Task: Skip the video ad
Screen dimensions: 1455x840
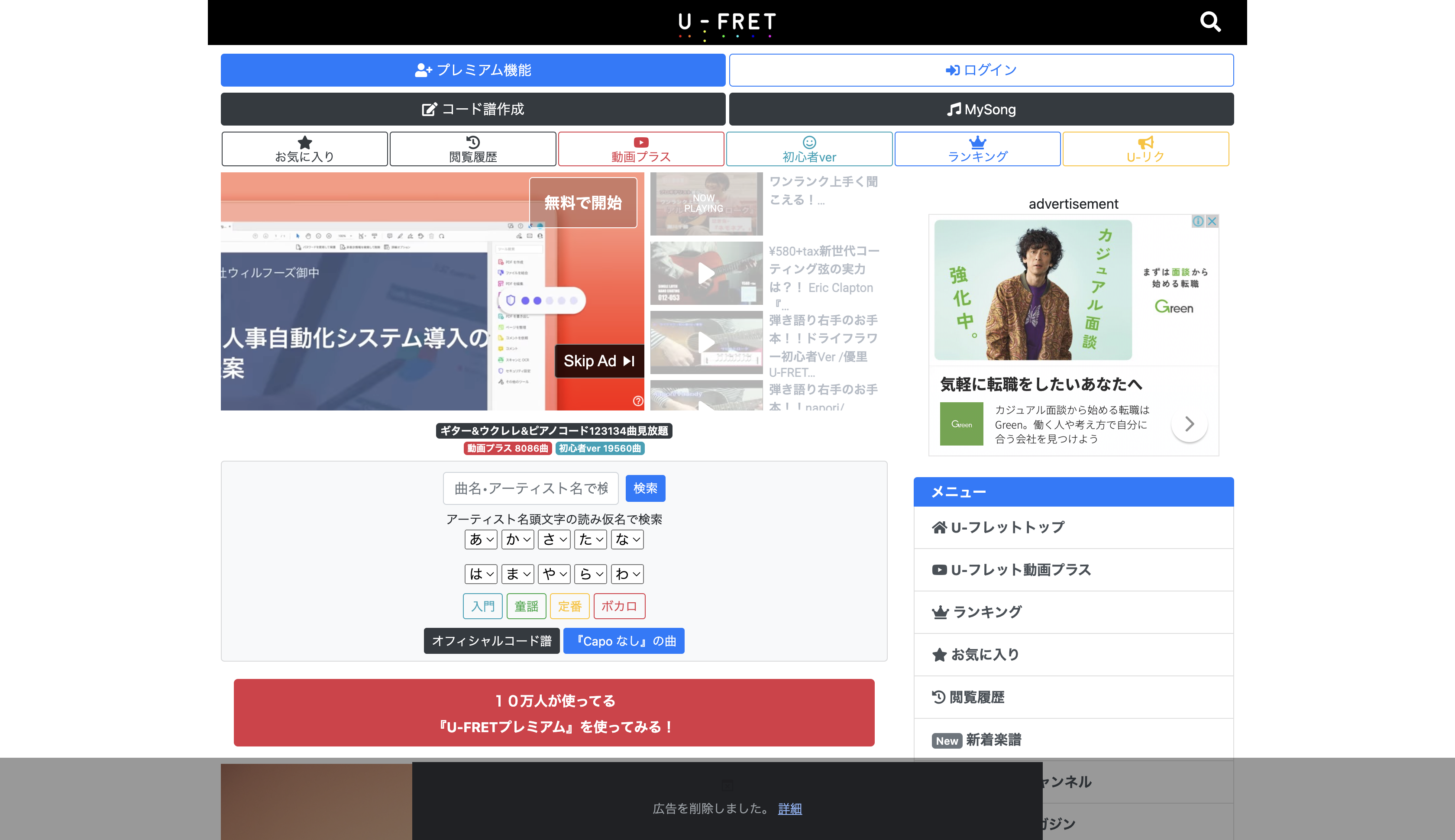Action: 599,361
